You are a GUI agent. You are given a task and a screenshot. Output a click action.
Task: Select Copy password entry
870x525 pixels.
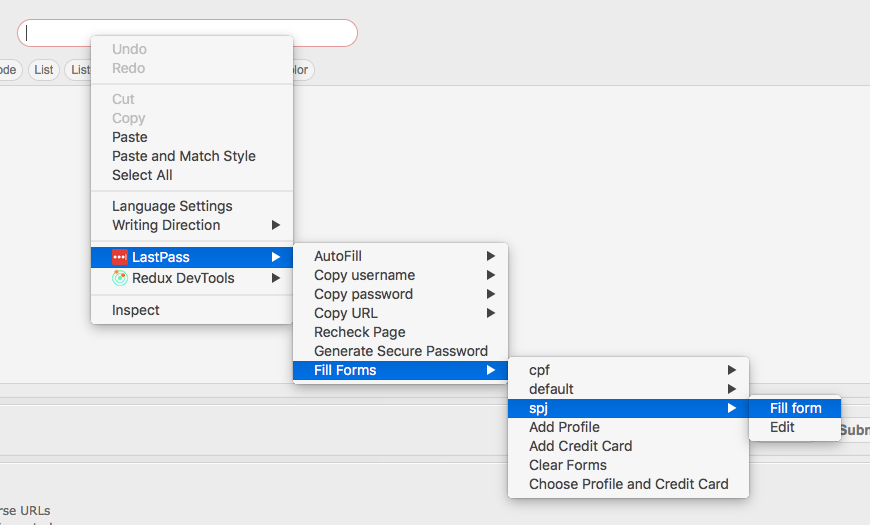click(400, 294)
